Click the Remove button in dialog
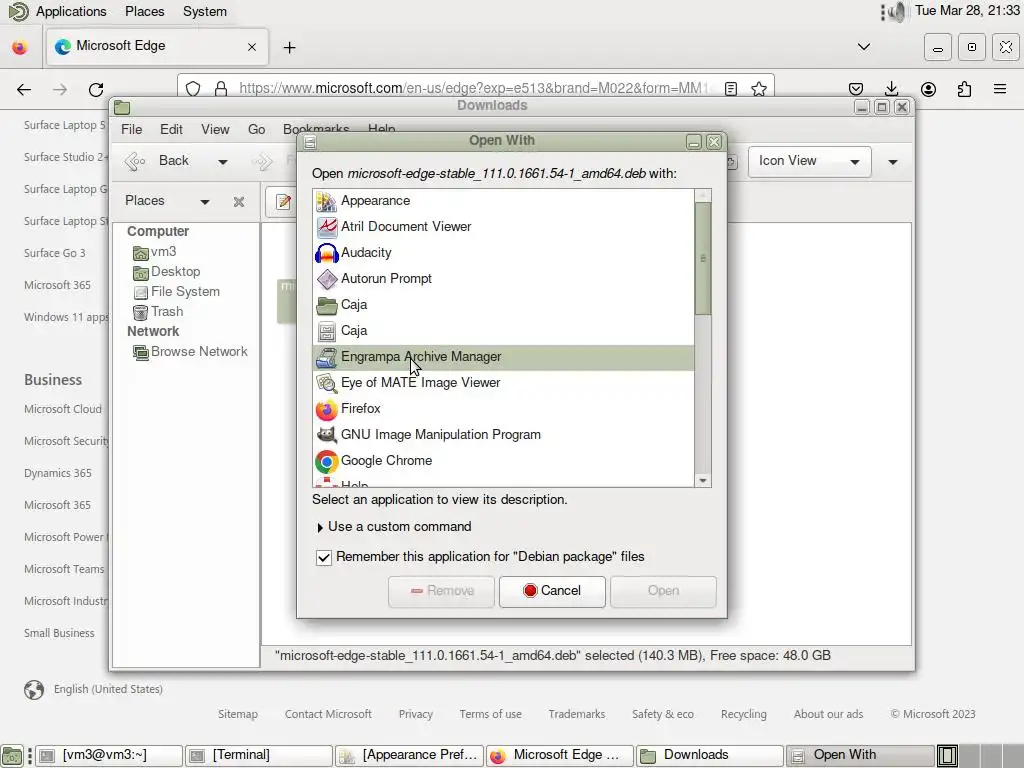The height and width of the screenshot is (768, 1024). pos(441,591)
